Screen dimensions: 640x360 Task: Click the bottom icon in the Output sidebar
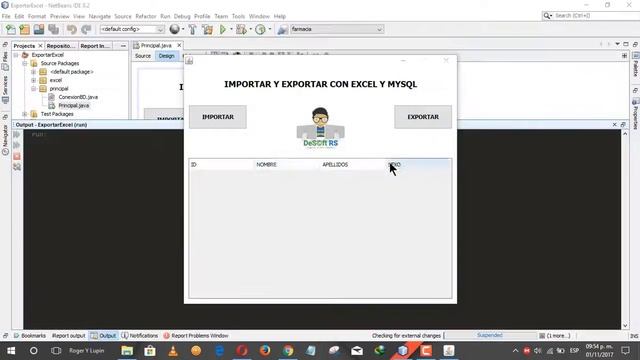click(x=17, y=167)
